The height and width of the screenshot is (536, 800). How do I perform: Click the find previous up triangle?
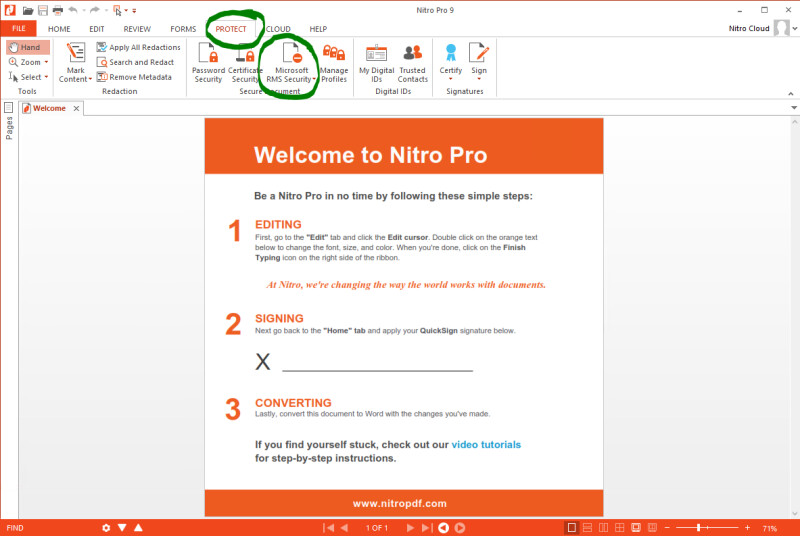click(x=138, y=527)
